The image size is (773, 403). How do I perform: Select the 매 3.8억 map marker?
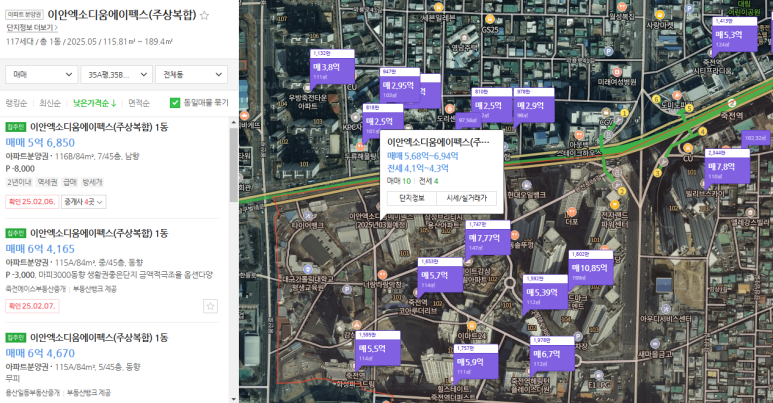[x=332, y=68]
